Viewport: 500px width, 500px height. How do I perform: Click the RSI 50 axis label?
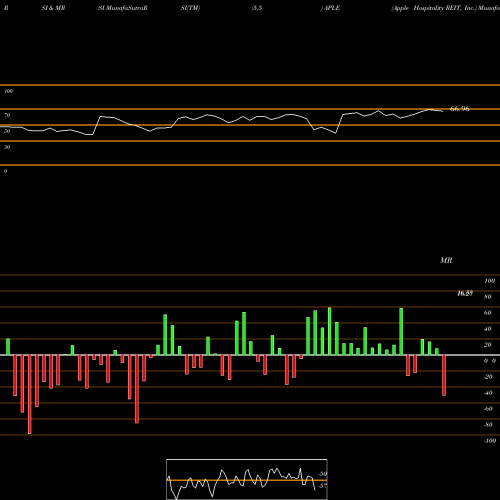[x=7, y=131]
